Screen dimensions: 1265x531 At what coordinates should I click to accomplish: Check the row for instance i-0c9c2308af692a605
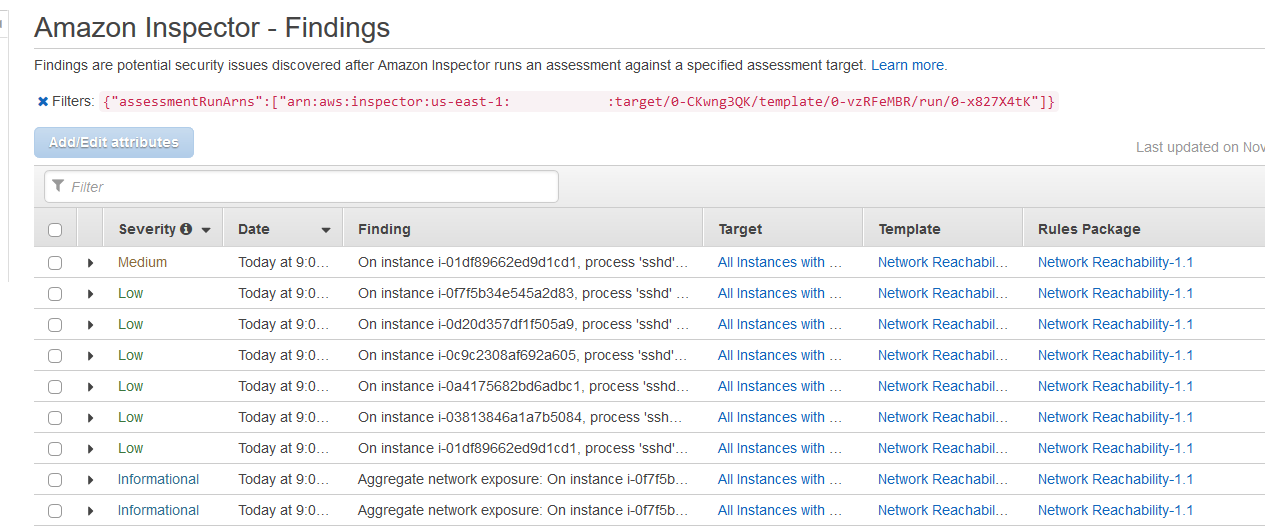tap(55, 356)
